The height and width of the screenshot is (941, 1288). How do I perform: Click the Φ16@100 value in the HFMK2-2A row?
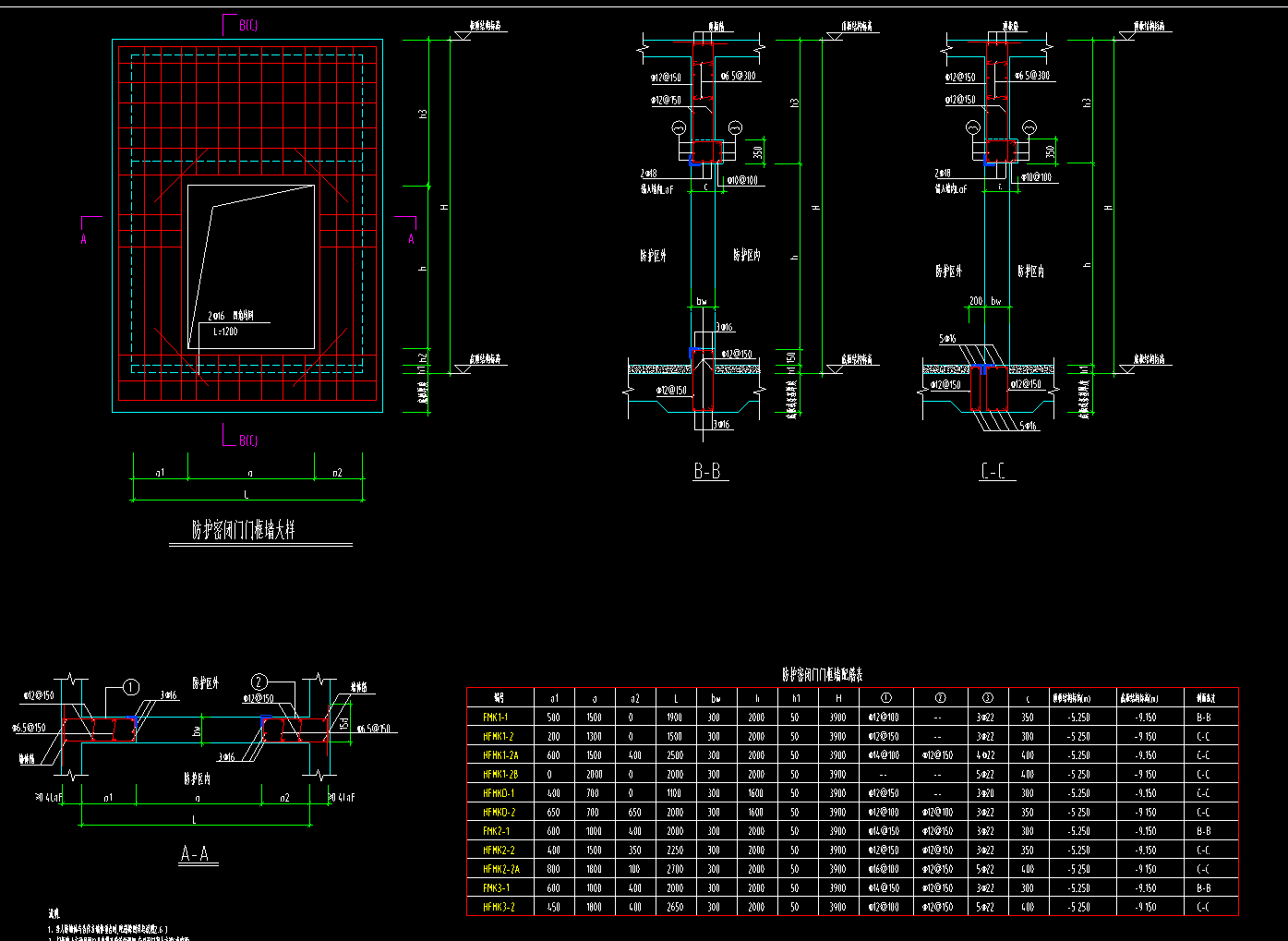click(x=883, y=869)
